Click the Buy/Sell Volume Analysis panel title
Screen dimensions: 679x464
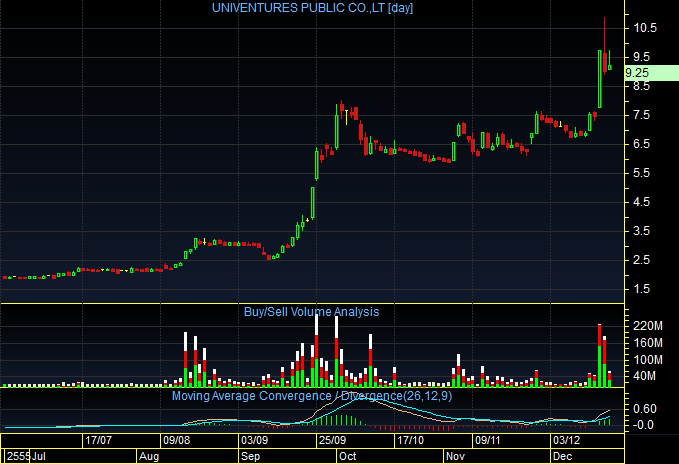click(x=311, y=312)
